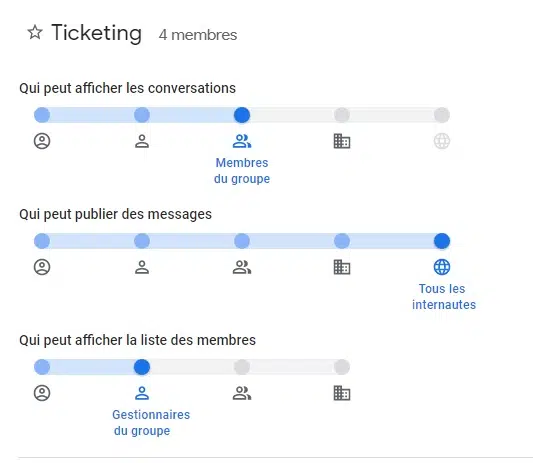Viewport: 533px width, 463px height.
Task: Star the Ticketing group
Action: pyautogui.click(x=35, y=33)
